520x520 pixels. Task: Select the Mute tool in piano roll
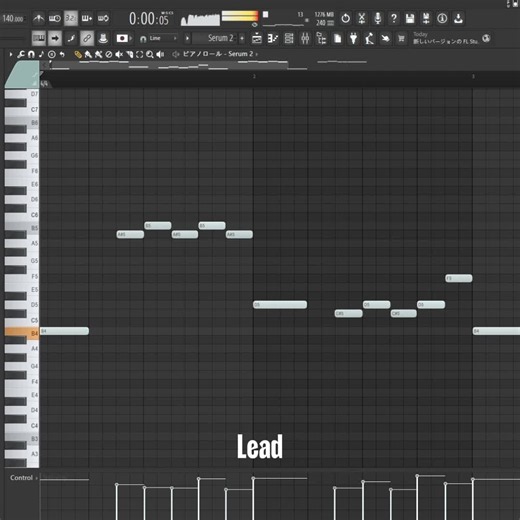pyautogui.click(x=119, y=54)
